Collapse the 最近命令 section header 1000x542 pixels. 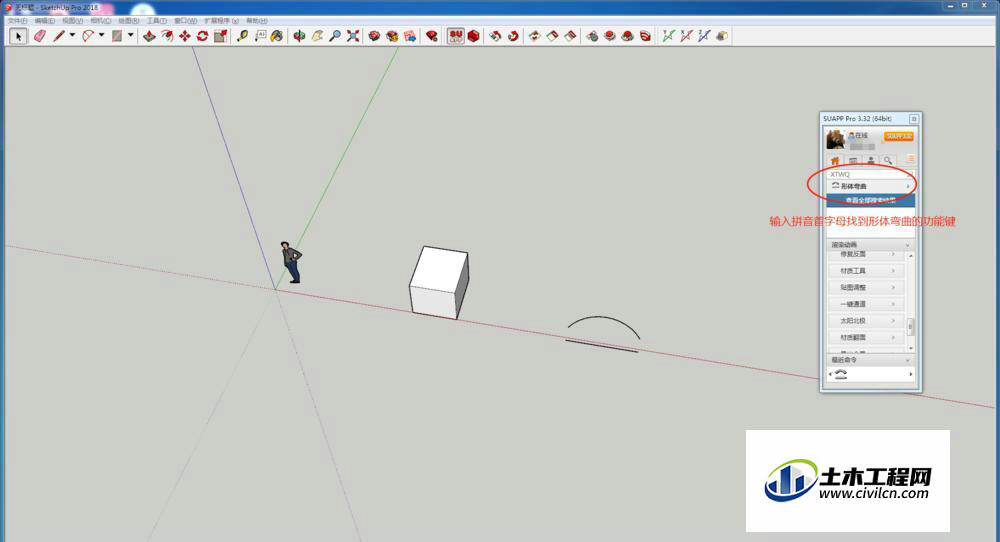(x=871, y=360)
